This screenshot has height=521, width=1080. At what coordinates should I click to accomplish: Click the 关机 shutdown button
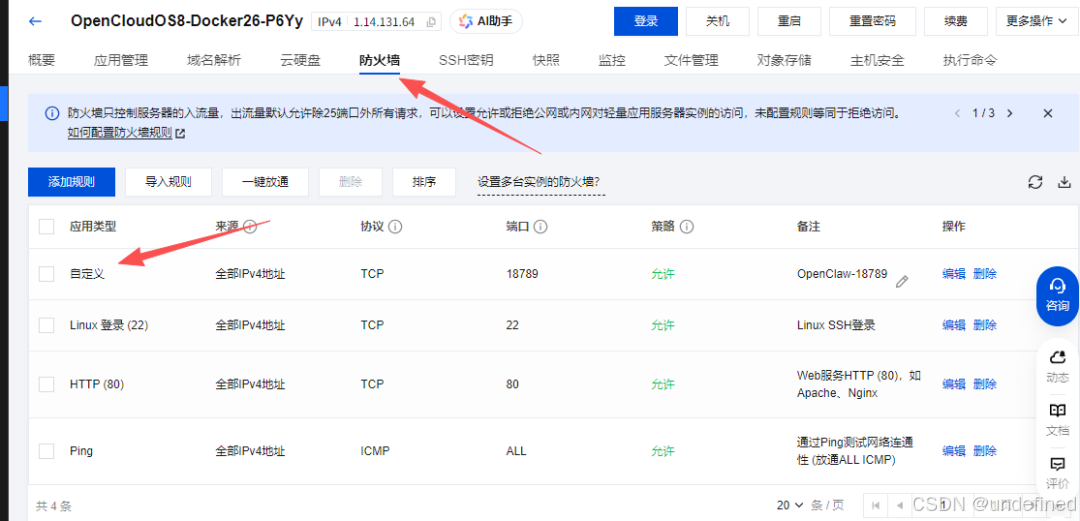pyautogui.click(x=718, y=21)
